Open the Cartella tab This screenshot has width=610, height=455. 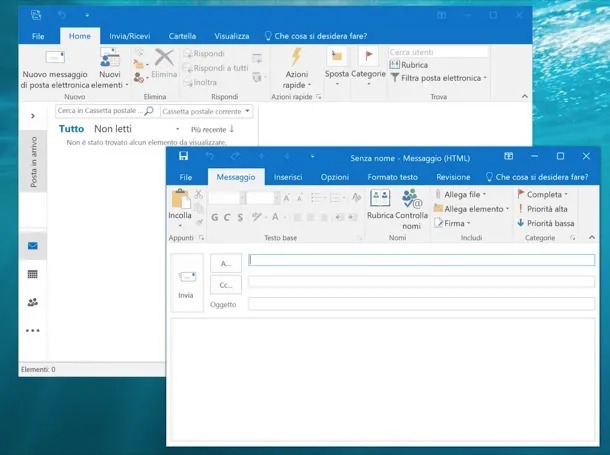pos(182,36)
